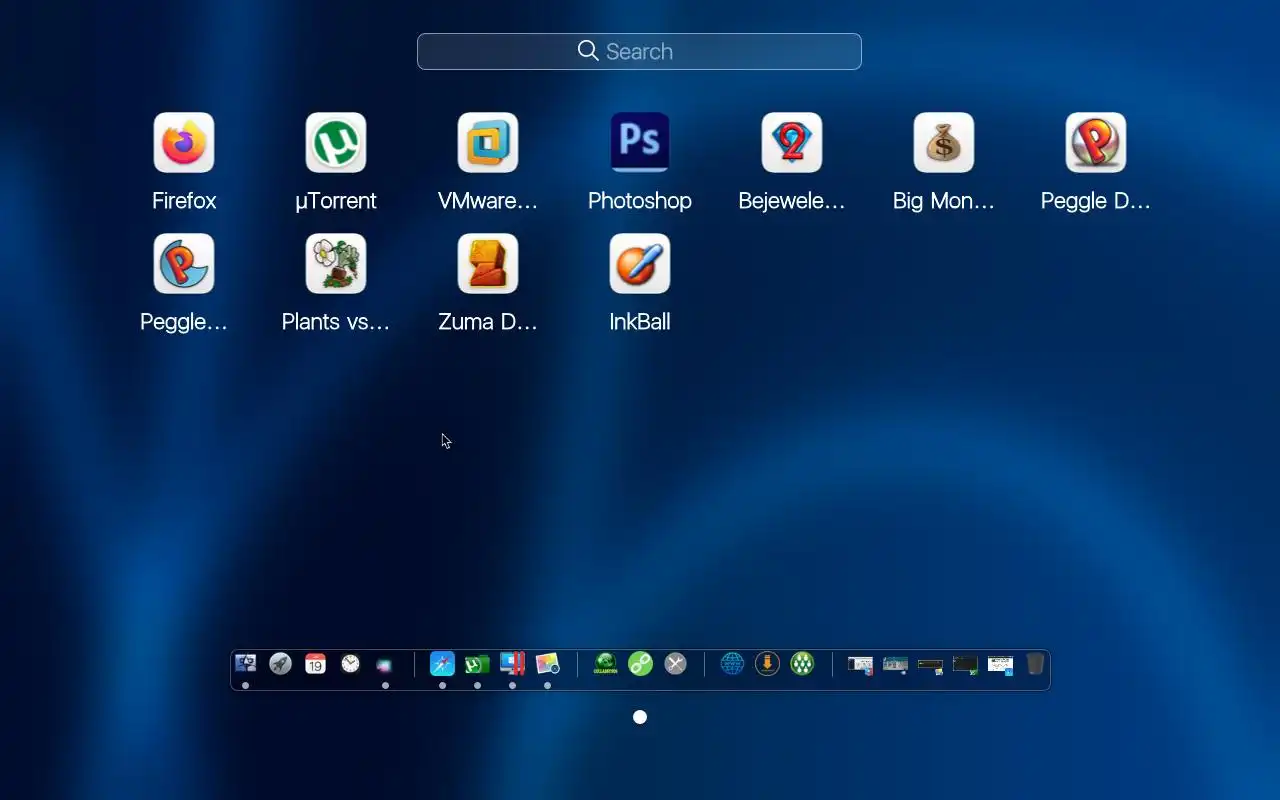
Task: Click the Search field at the top
Action: [x=639, y=52]
